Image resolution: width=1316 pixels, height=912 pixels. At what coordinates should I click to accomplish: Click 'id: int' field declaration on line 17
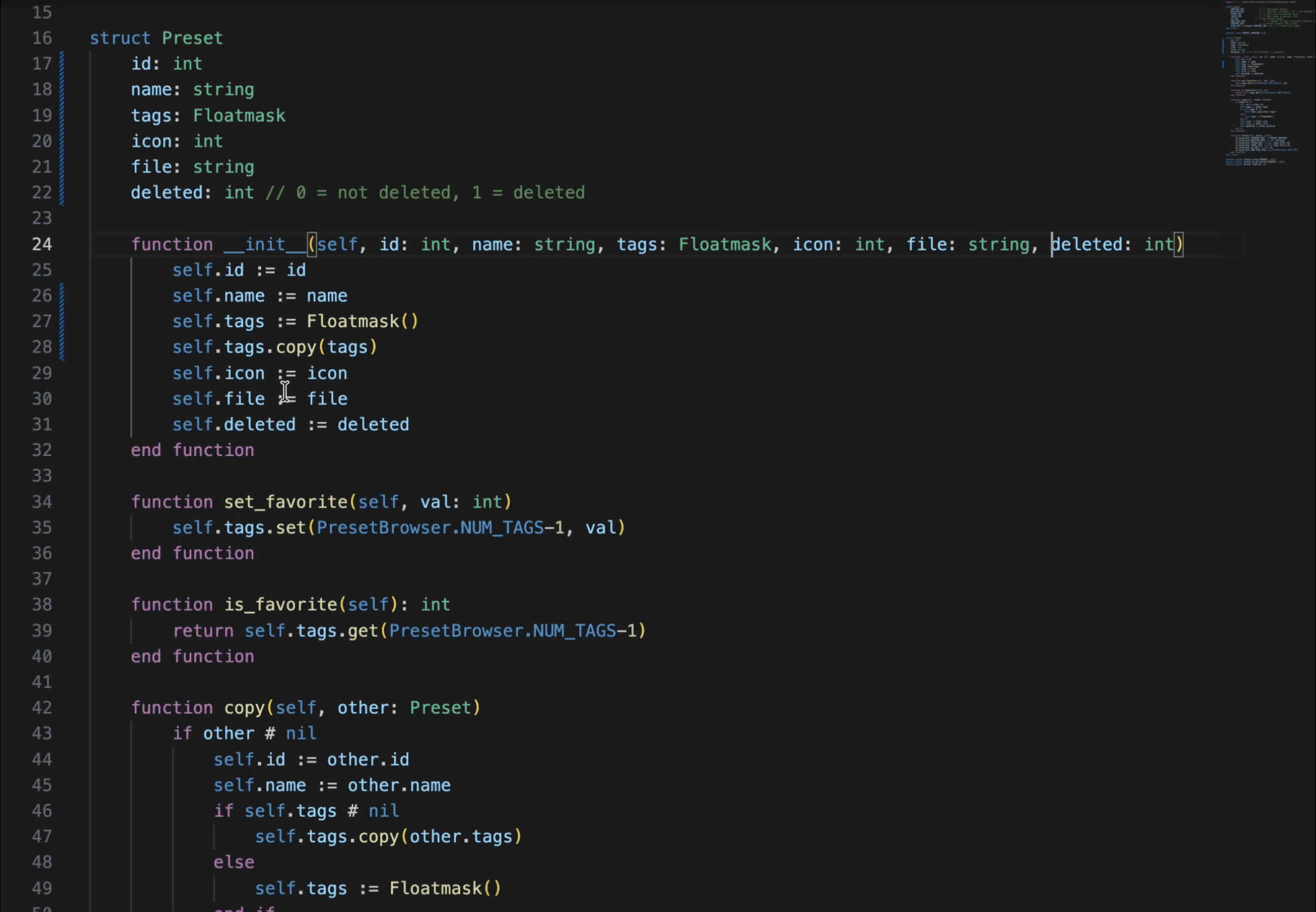tap(167, 64)
